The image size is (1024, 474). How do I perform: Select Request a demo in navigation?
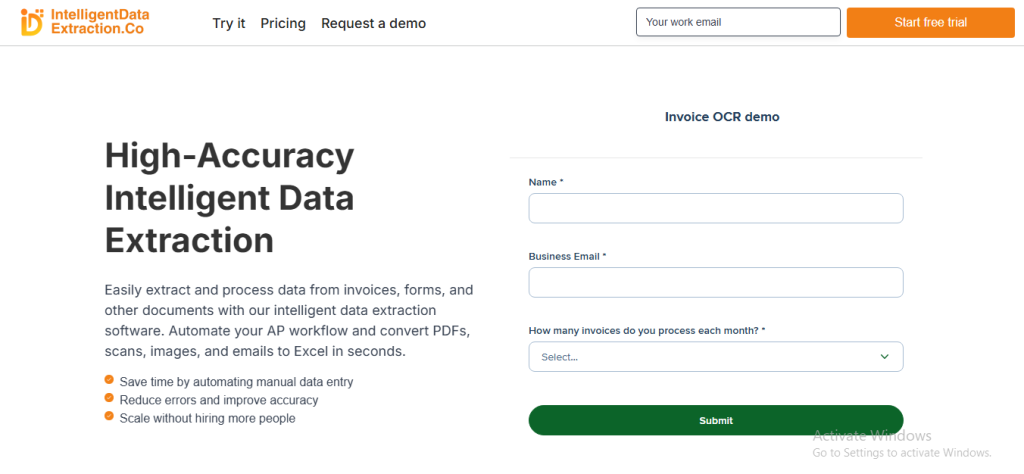(x=373, y=23)
